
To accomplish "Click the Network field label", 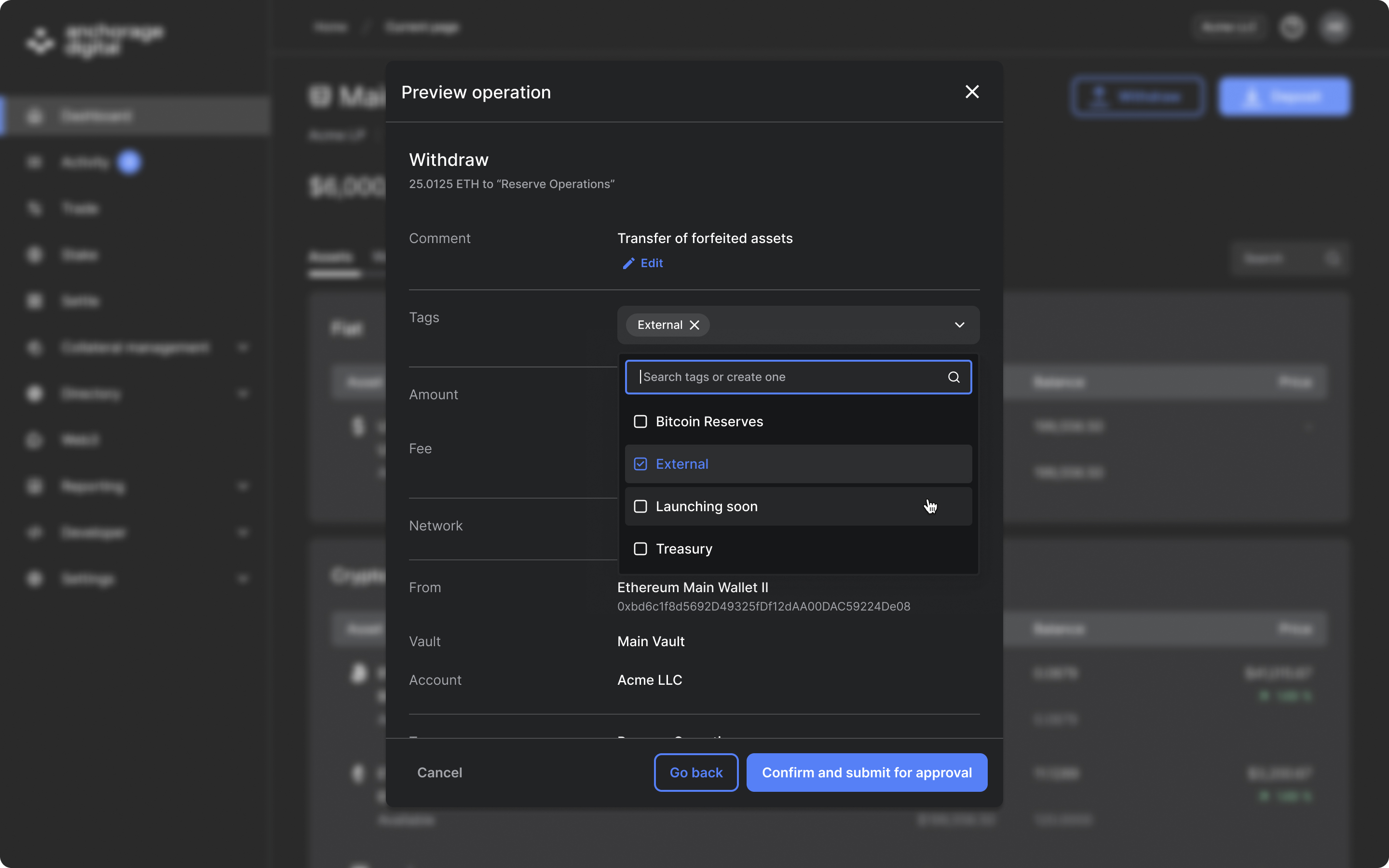I will (x=436, y=526).
